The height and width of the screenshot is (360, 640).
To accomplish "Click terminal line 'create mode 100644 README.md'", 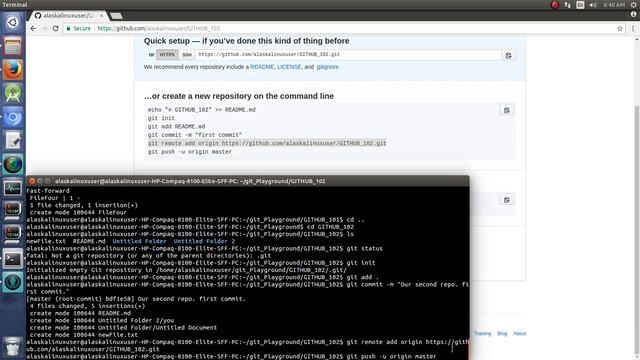I will (80, 313).
